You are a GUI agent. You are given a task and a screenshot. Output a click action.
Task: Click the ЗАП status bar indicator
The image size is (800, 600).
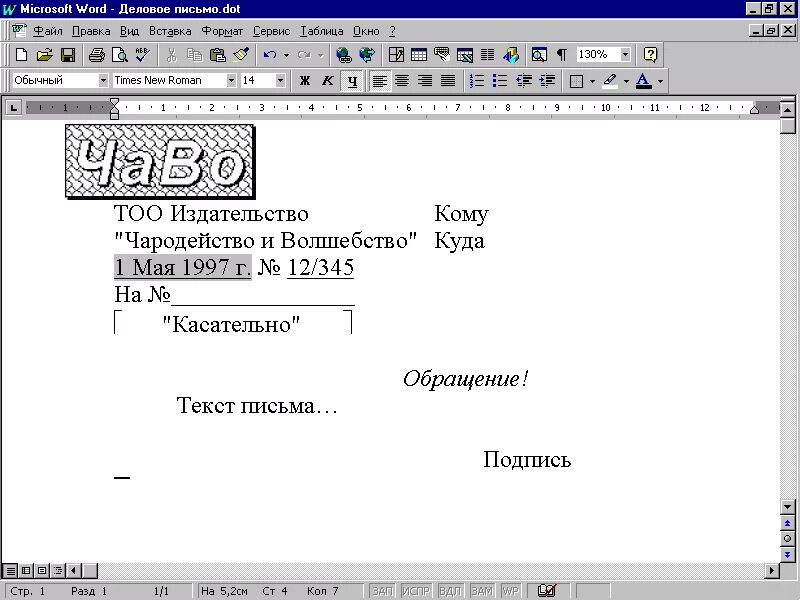pyautogui.click(x=383, y=591)
